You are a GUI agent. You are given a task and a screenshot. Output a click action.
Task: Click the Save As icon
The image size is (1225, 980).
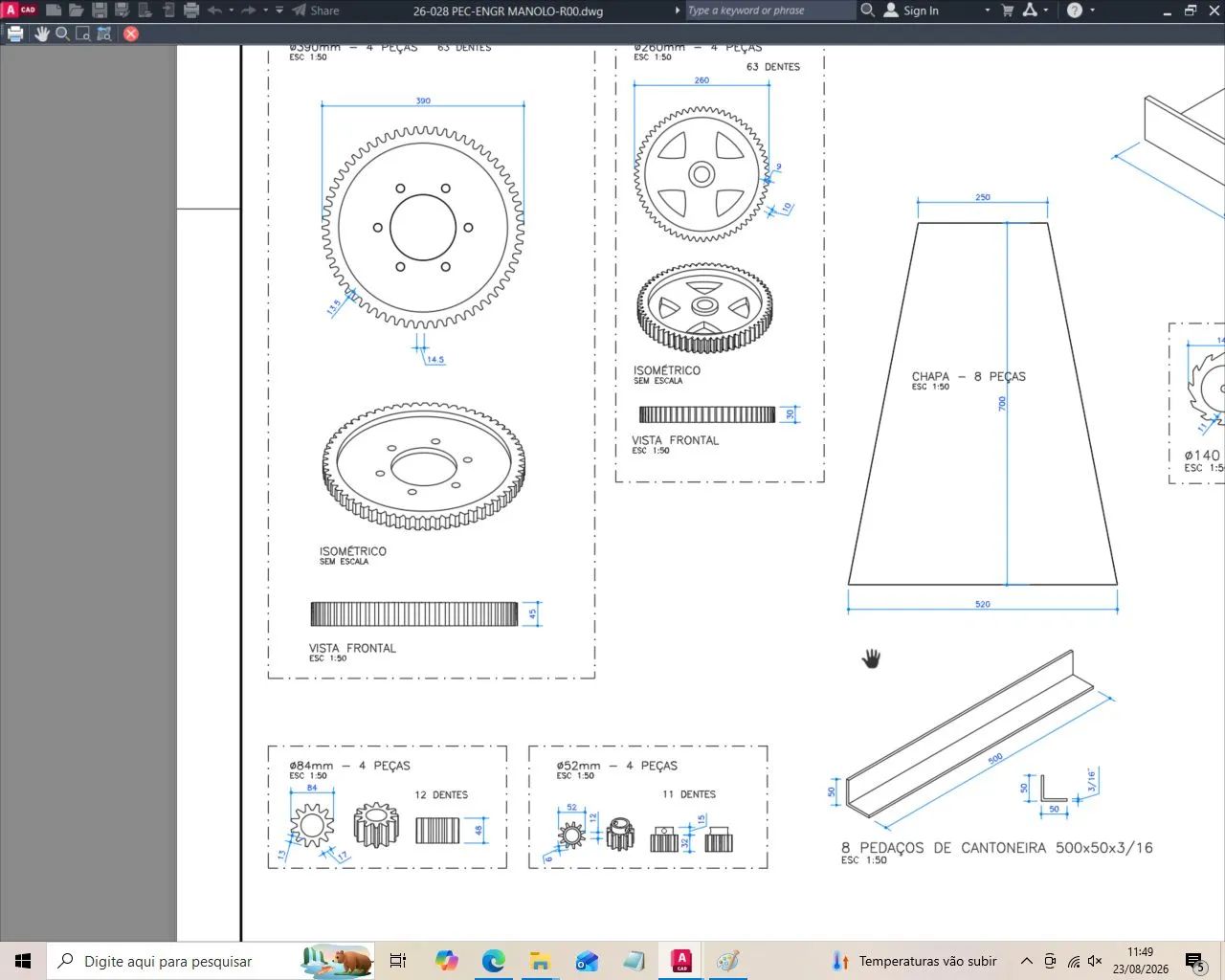[122, 11]
